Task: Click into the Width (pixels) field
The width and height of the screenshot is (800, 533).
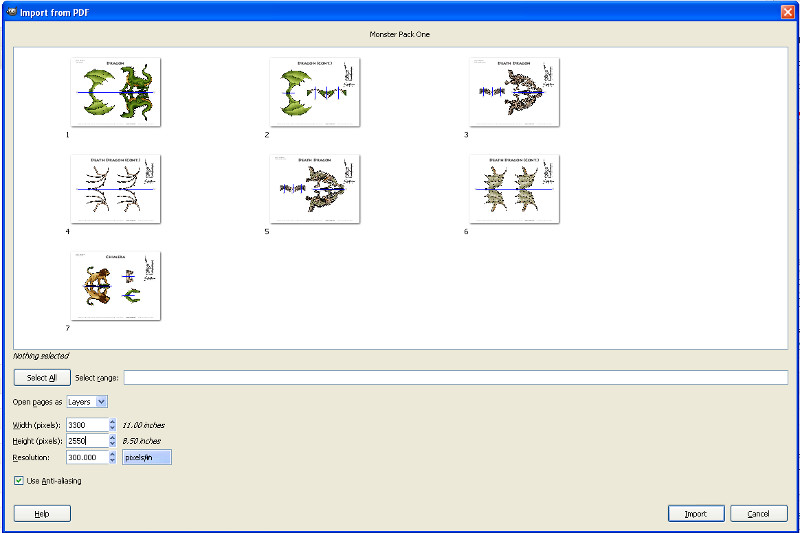Action: click(x=85, y=425)
